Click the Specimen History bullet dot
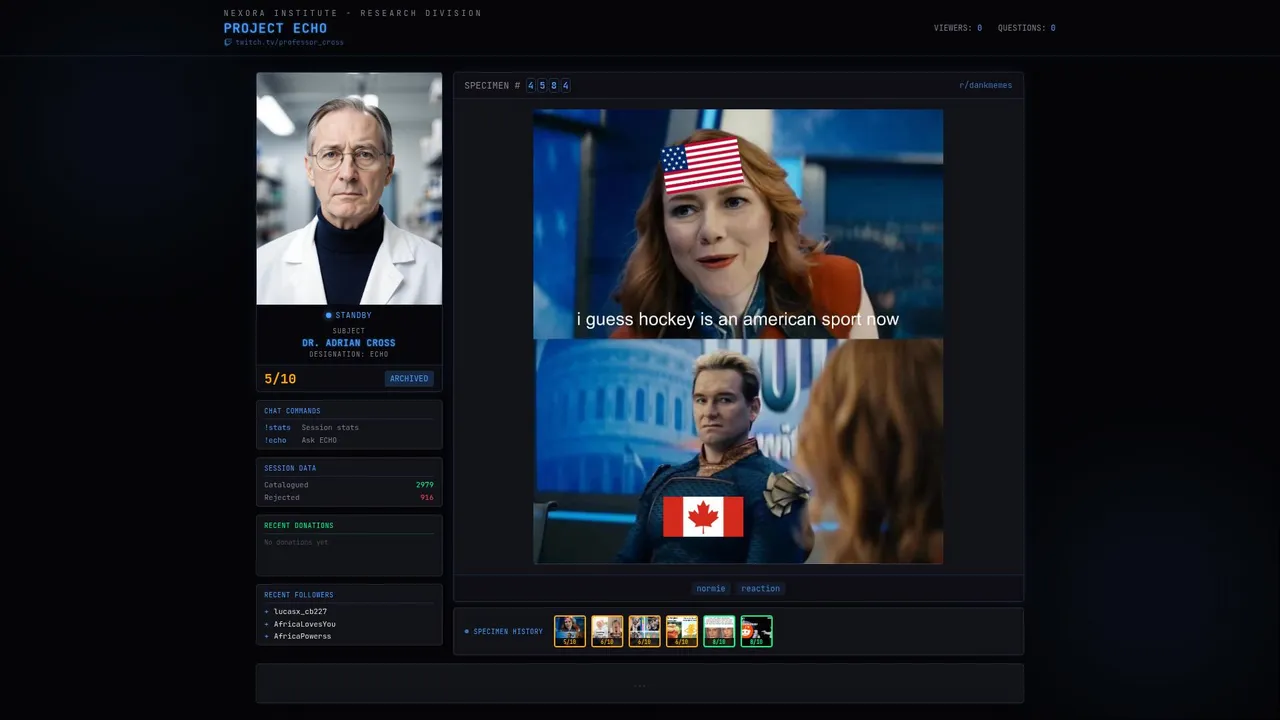 (467, 632)
